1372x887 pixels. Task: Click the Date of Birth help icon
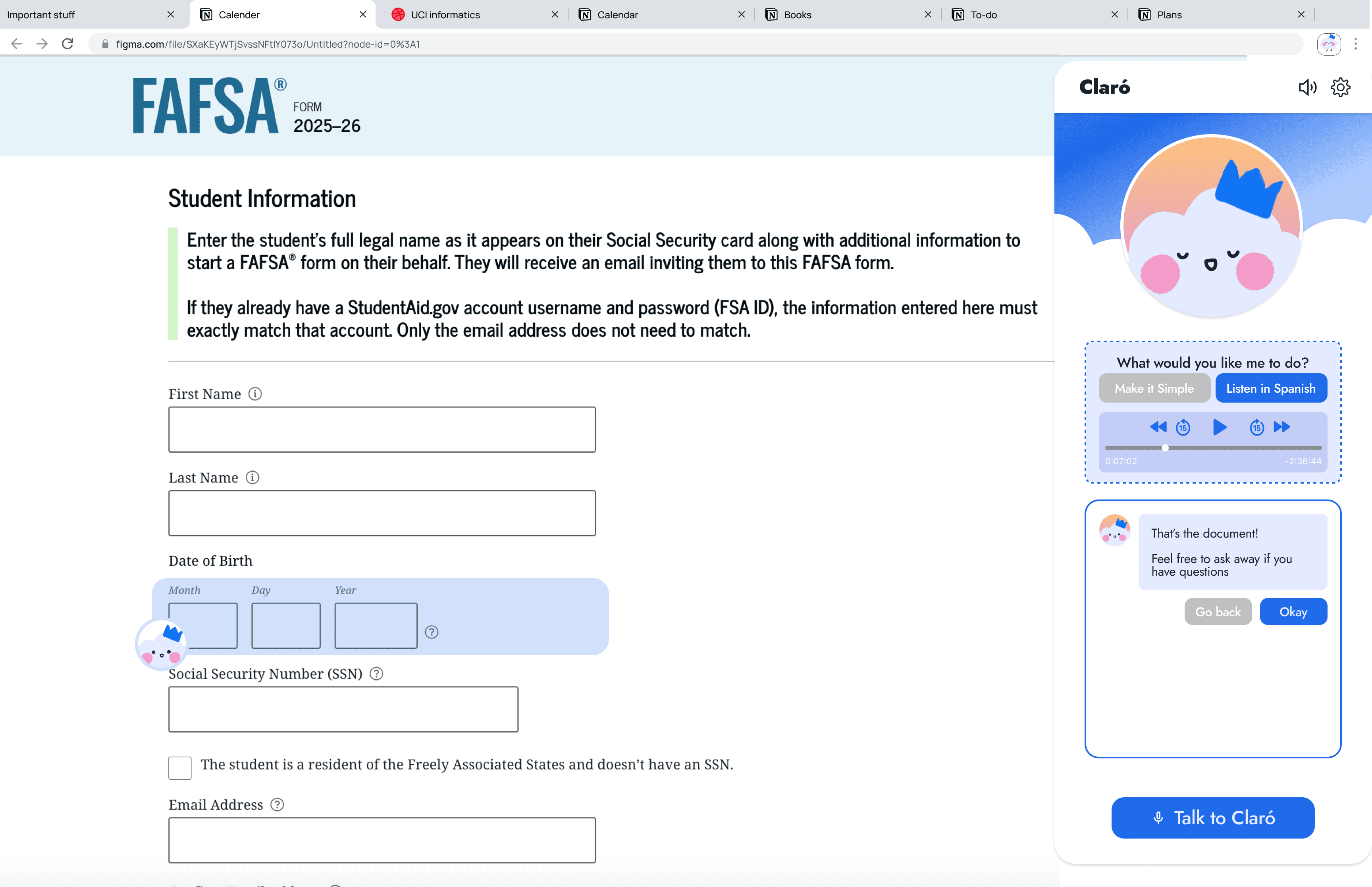point(431,632)
